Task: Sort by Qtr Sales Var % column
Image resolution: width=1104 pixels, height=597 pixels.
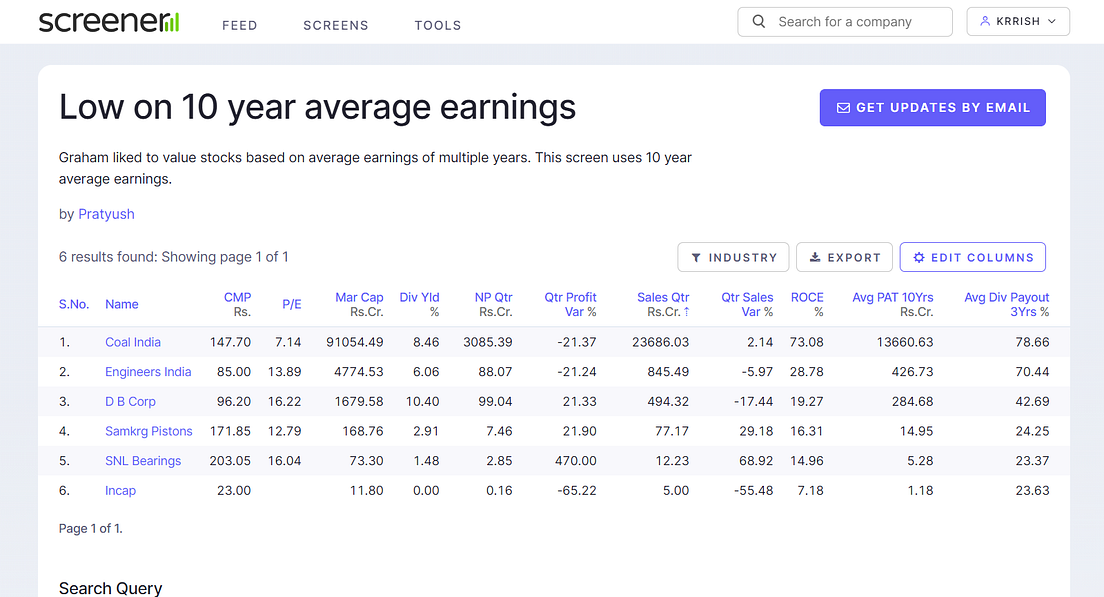Action: point(747,304)
